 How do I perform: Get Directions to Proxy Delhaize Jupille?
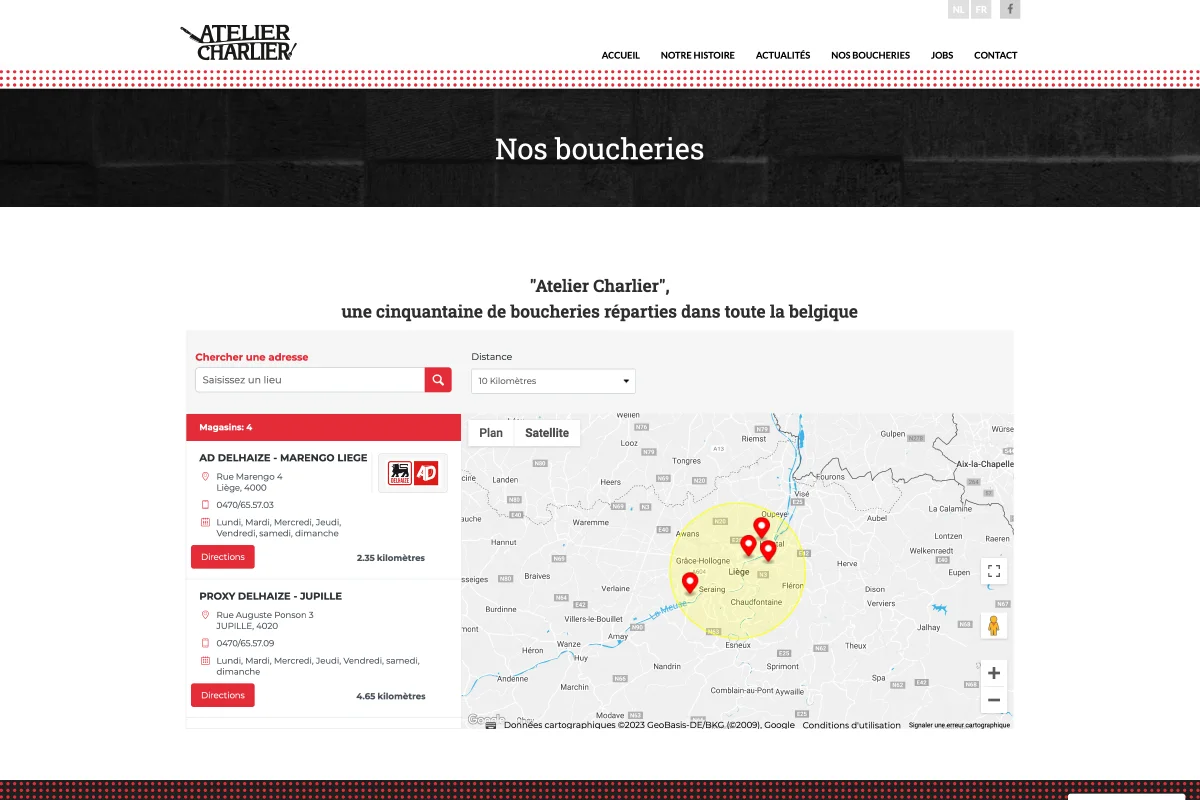point(223,695)
